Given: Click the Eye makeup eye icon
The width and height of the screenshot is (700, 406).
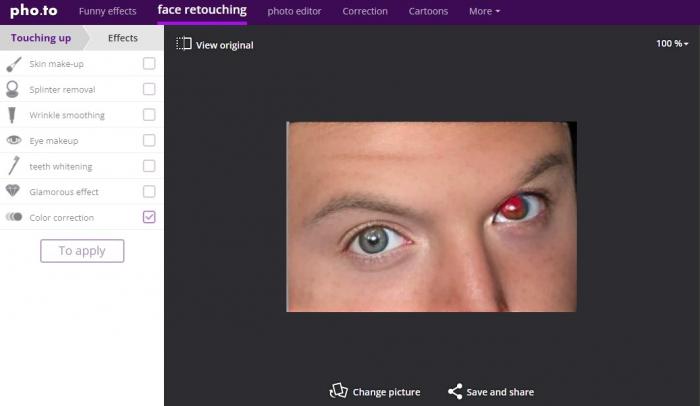Looking at the screenshot, I should pos(14,141).
